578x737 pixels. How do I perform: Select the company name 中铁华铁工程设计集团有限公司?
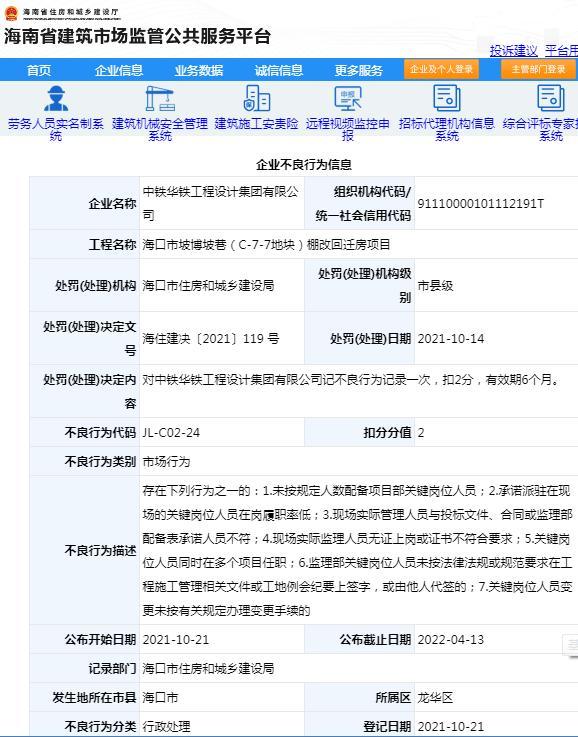(x=220, y=204)
